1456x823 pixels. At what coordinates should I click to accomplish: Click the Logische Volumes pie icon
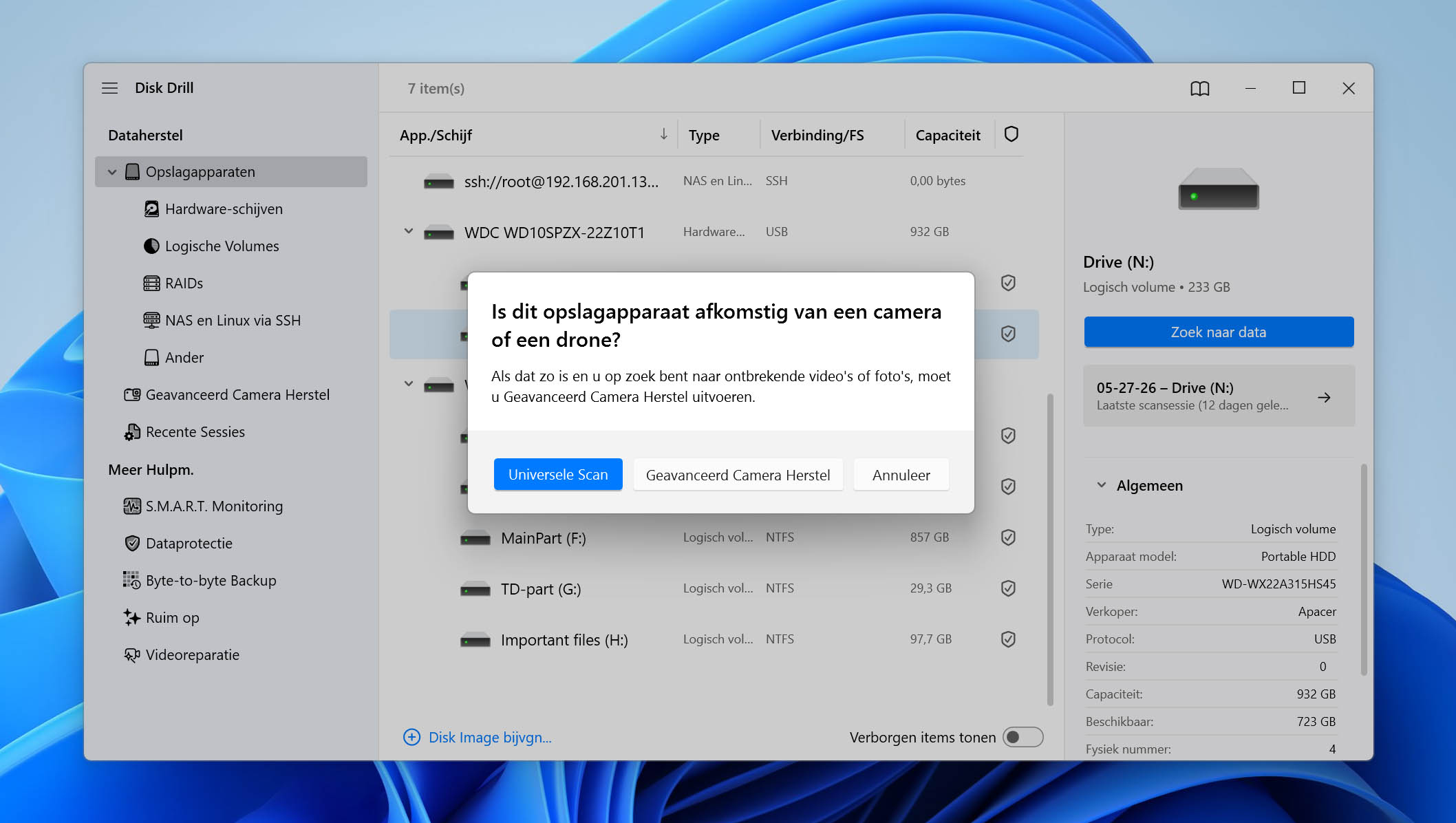(151, 246)
